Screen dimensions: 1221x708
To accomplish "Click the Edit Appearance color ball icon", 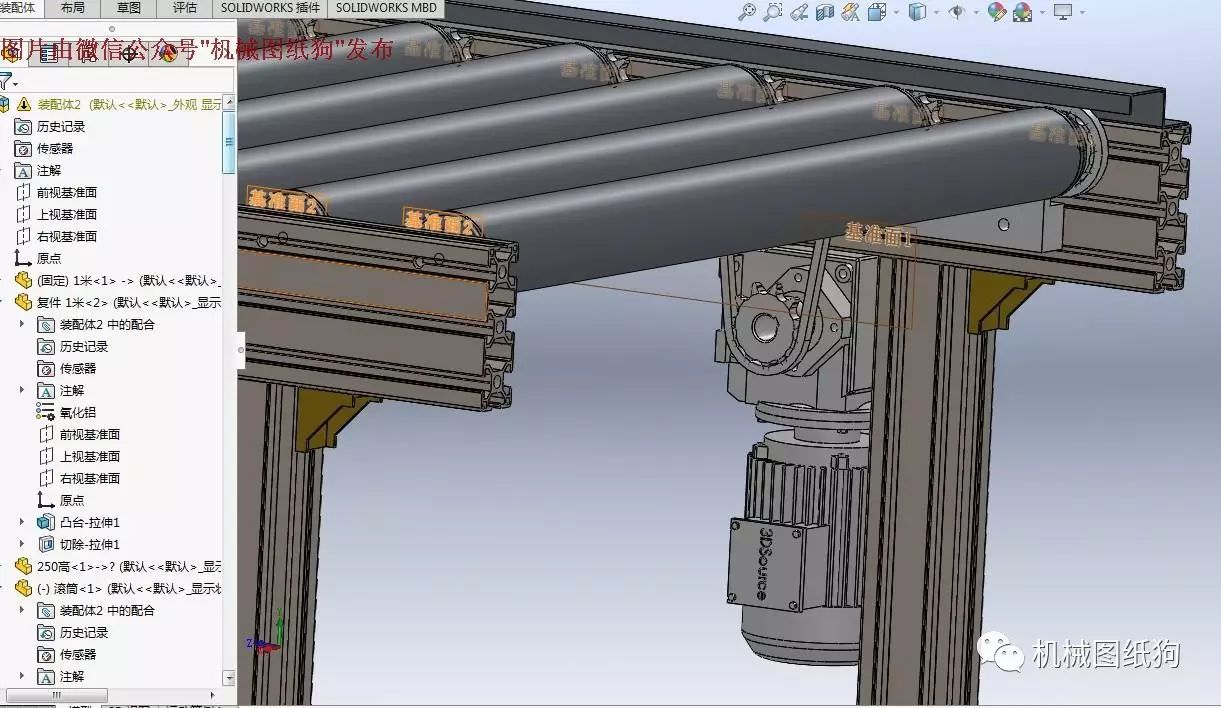I will pyautogui.click(x=996, y=12).
